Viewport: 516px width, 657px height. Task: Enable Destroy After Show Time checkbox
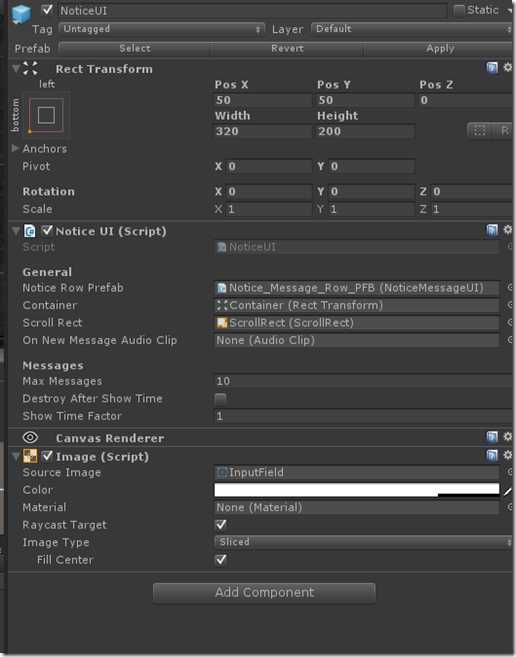click(220, 398)
